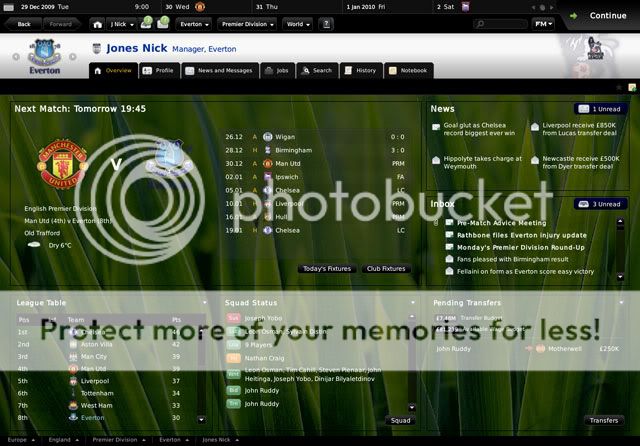
Task: Click the Motherwell club icon in transfers
Action: coord(541,349)
